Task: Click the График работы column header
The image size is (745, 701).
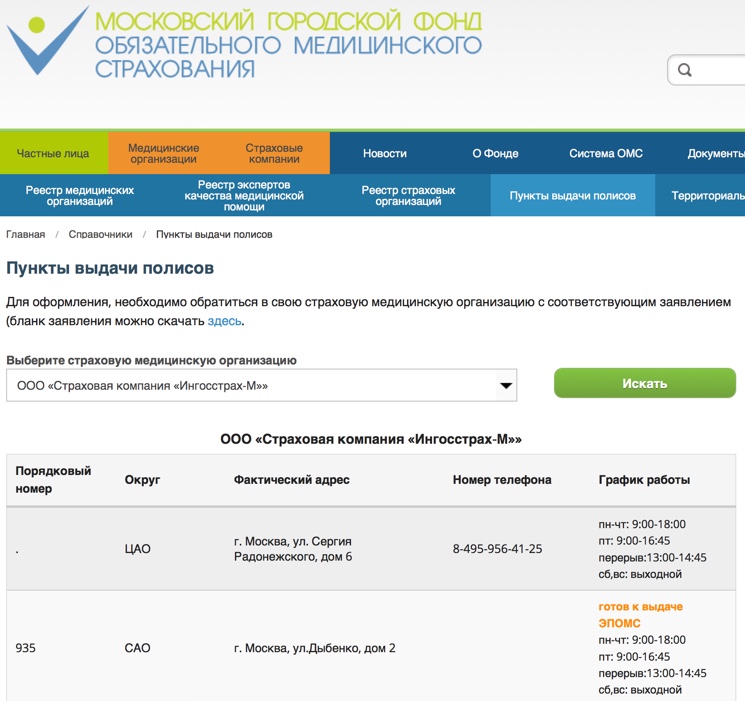Action: (x=644, y=480)
